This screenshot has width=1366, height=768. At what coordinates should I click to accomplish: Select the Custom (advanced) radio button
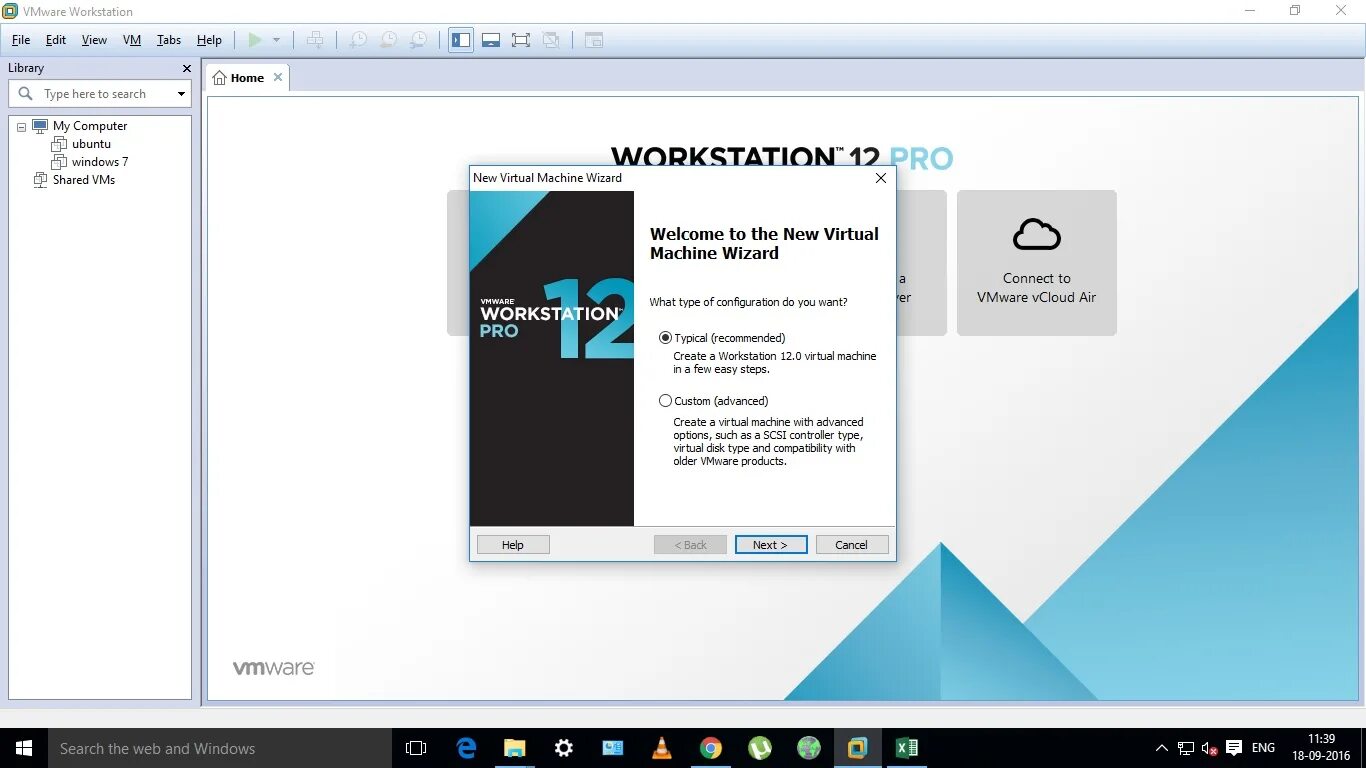coord(665,401)
